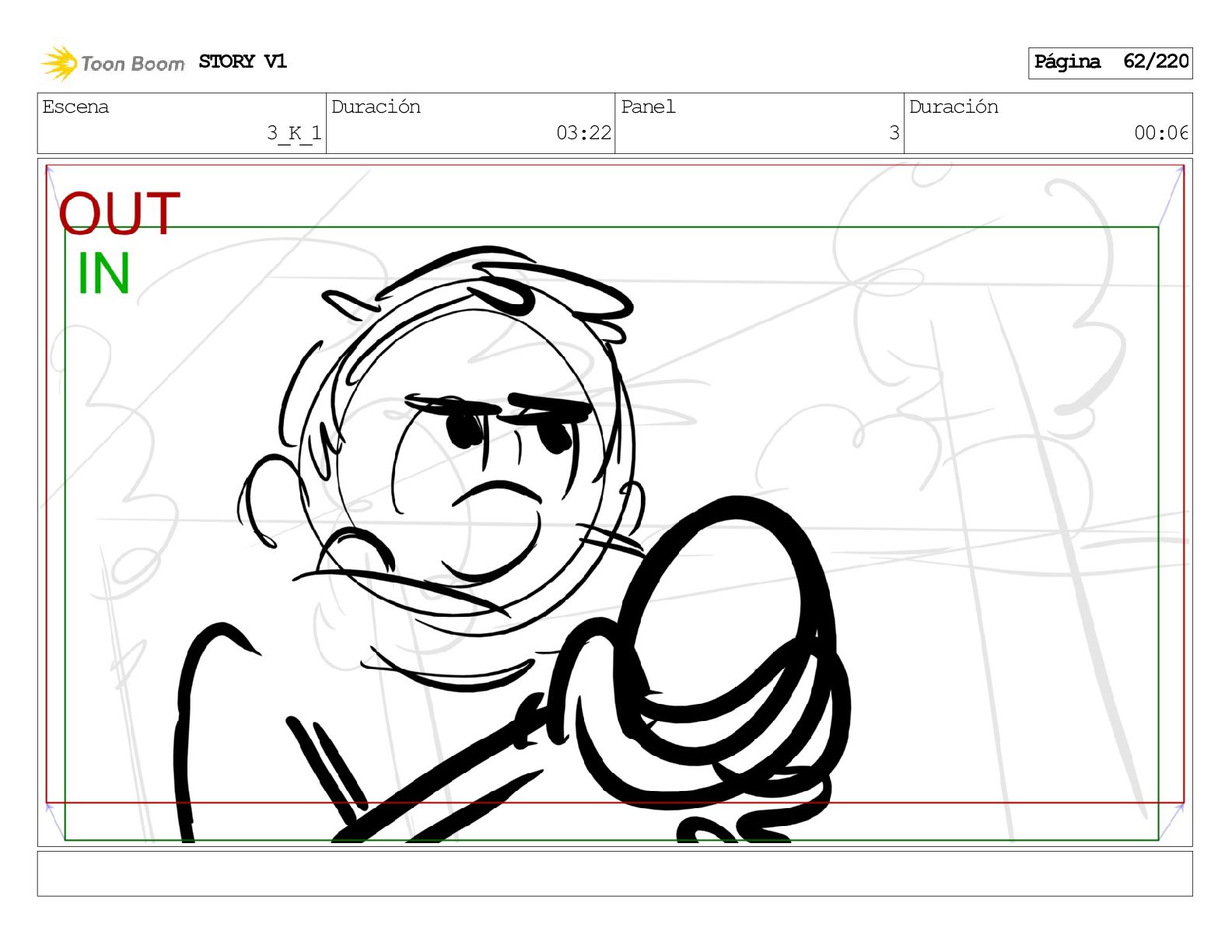
Task: Click the empty notes box below panel
Action: [614, 873]
